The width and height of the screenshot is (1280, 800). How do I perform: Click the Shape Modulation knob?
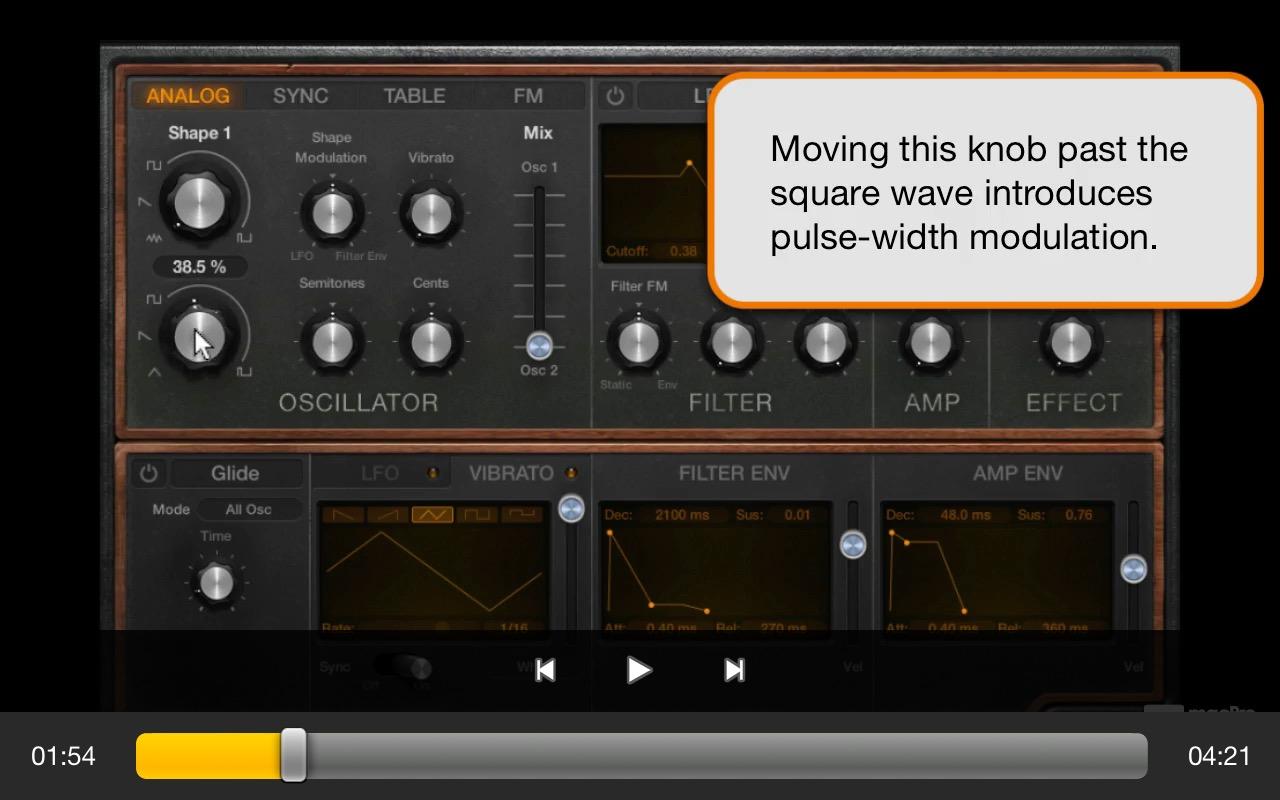(x=331, y=212)
